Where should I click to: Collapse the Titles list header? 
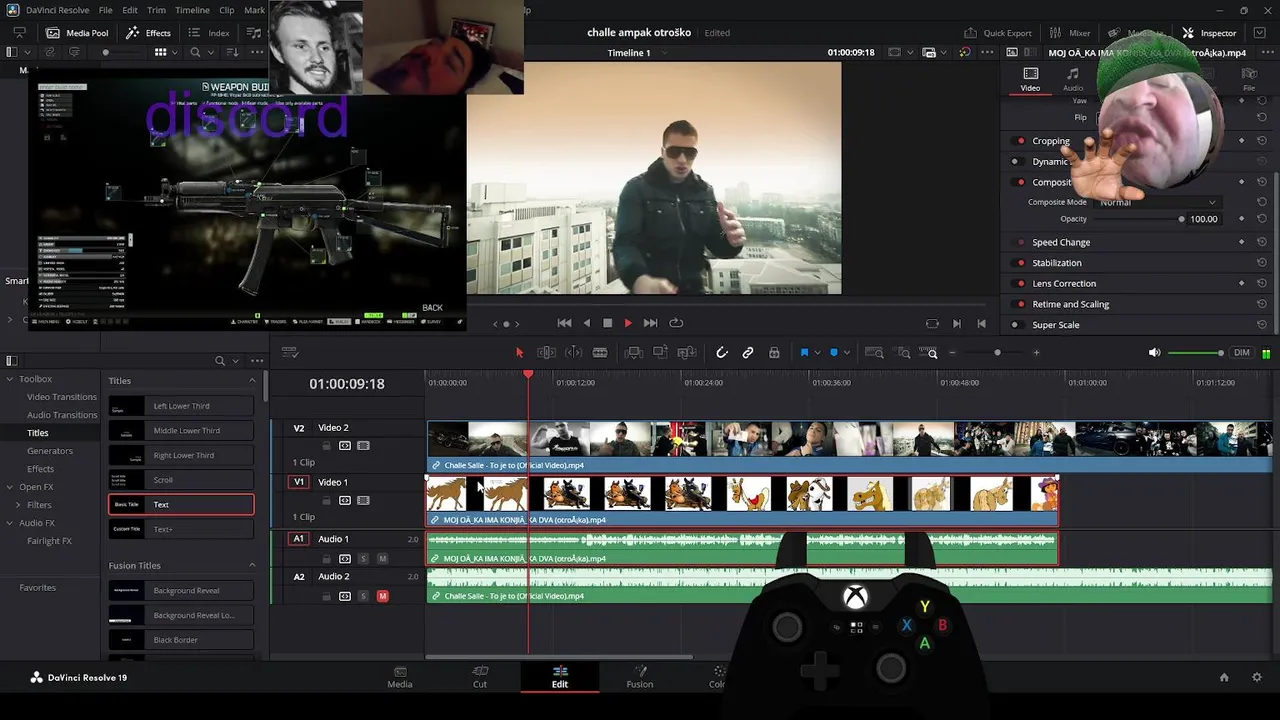pos(252,381)
